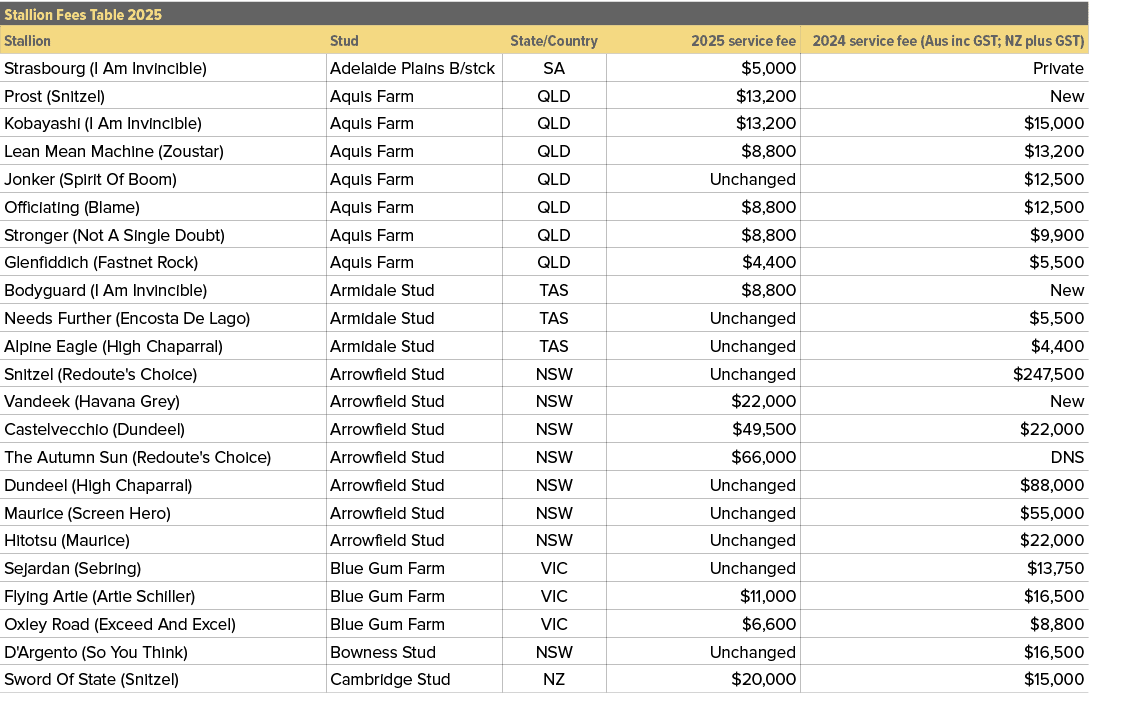
Task: Click the NZ country cell for Sword Of State
Action: tap(554, 679)
